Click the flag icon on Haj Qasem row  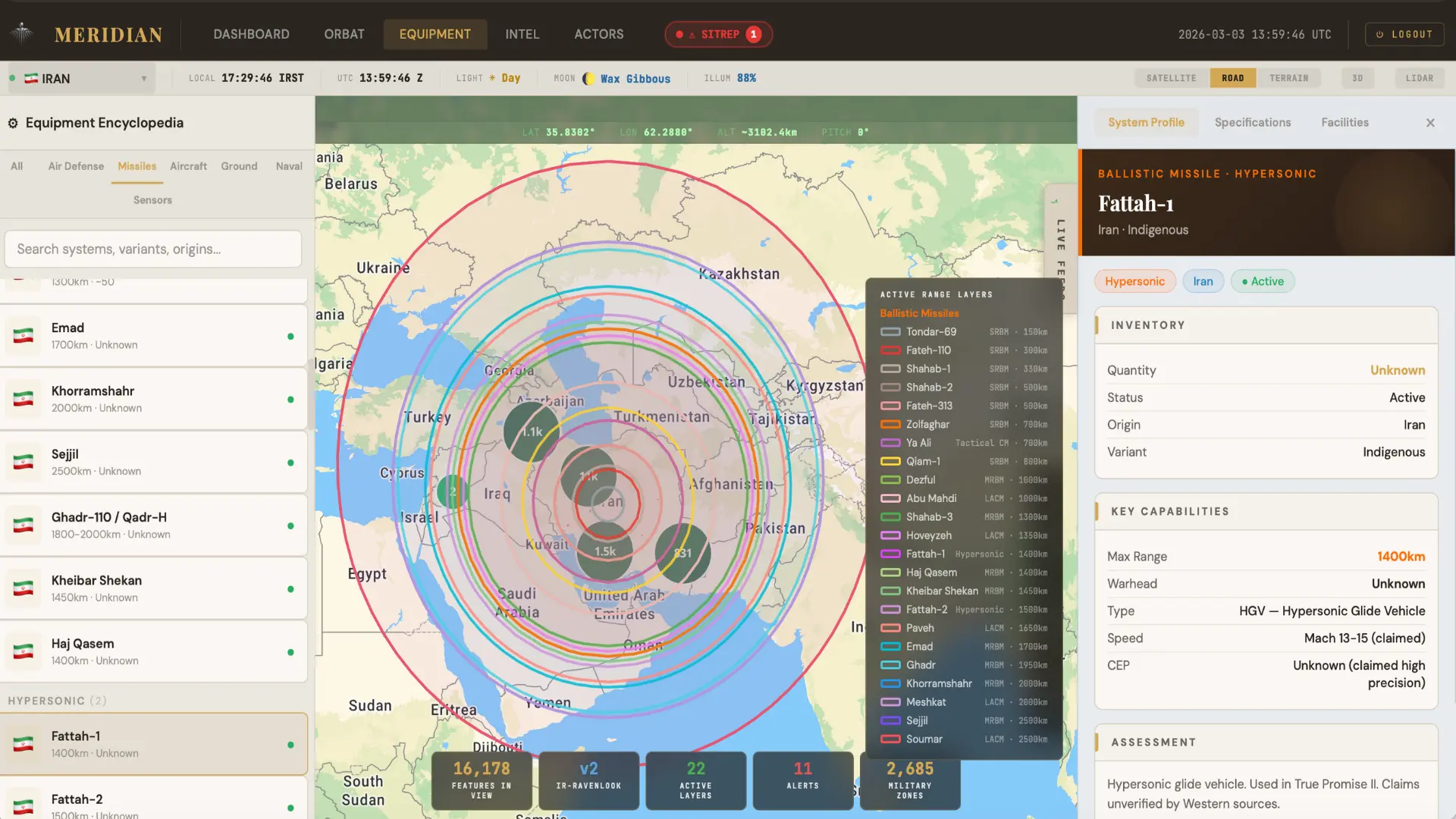(24, 651)
